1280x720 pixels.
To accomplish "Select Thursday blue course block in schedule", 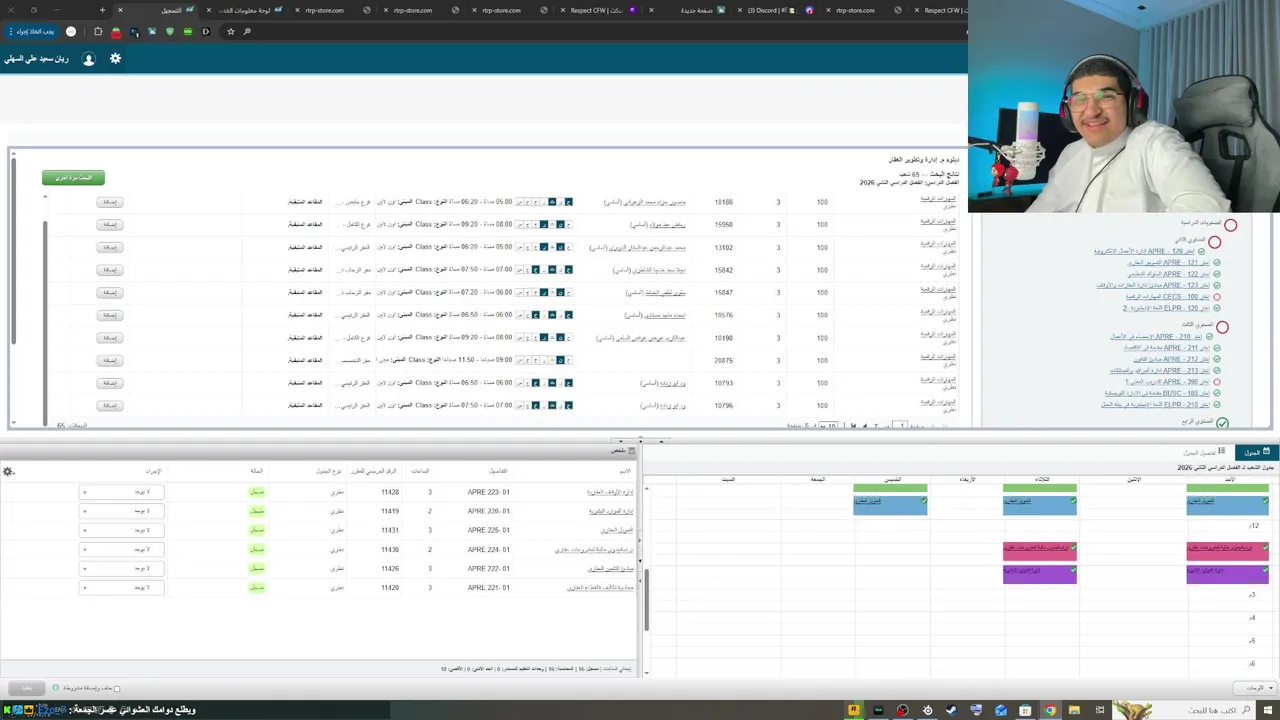I will [x=890, y=505].
